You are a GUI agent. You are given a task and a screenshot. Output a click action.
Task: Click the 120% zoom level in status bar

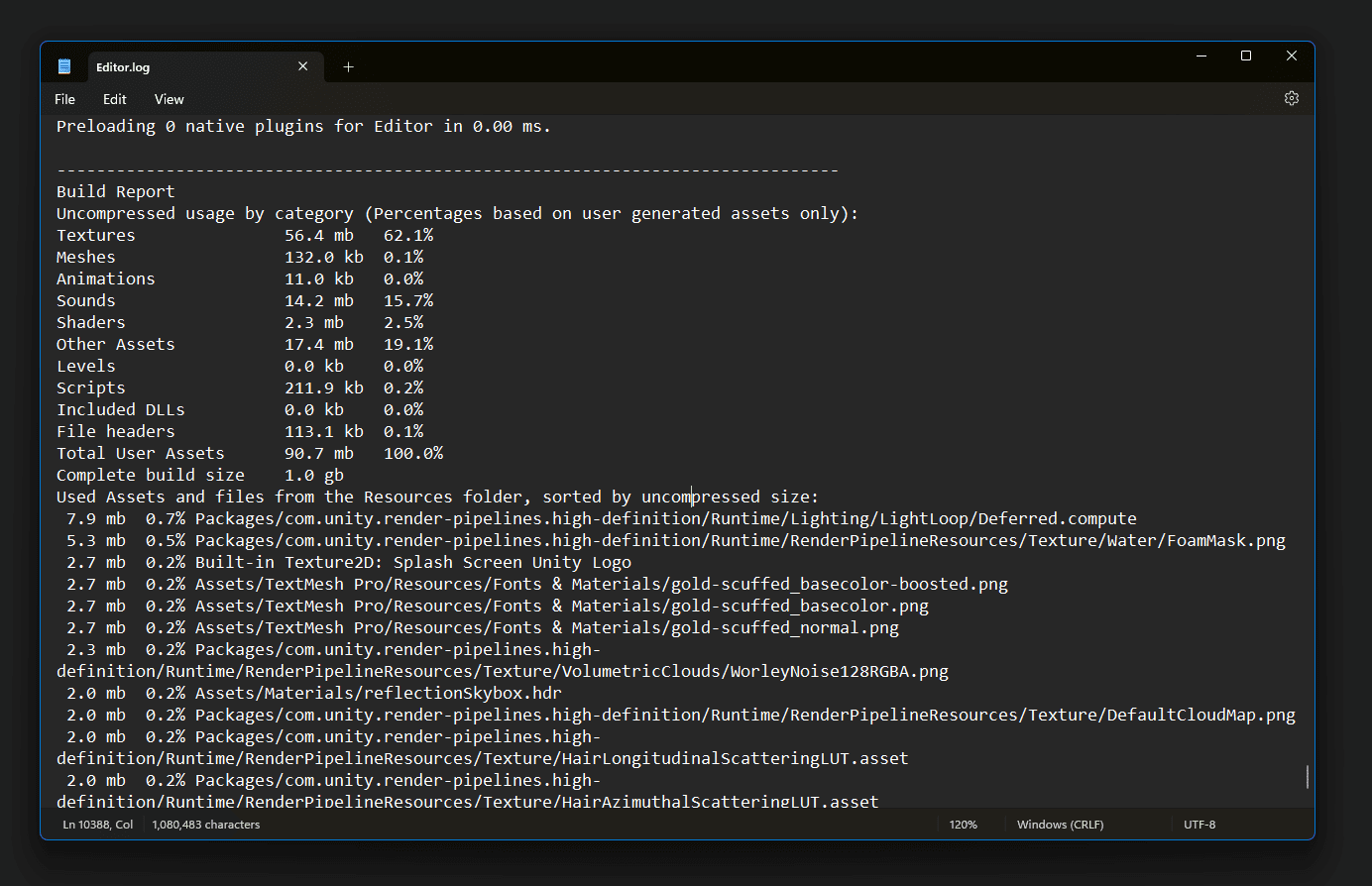point(963,825)
